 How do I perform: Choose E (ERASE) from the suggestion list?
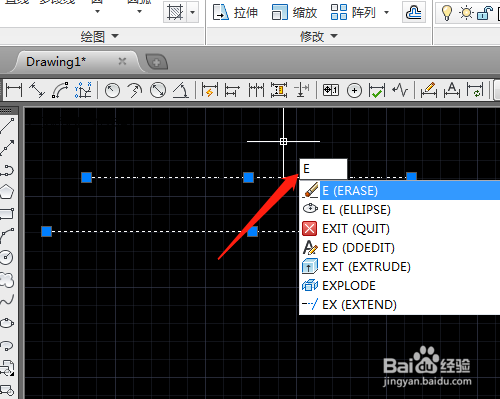click(x=400, y=191)
